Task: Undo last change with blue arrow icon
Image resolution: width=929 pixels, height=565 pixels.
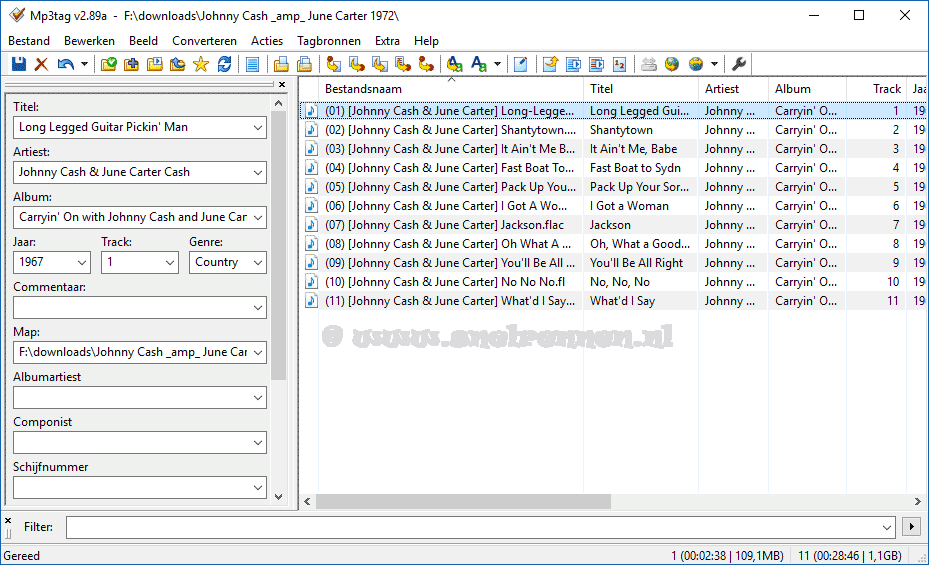Action: (x=65, y=64)
